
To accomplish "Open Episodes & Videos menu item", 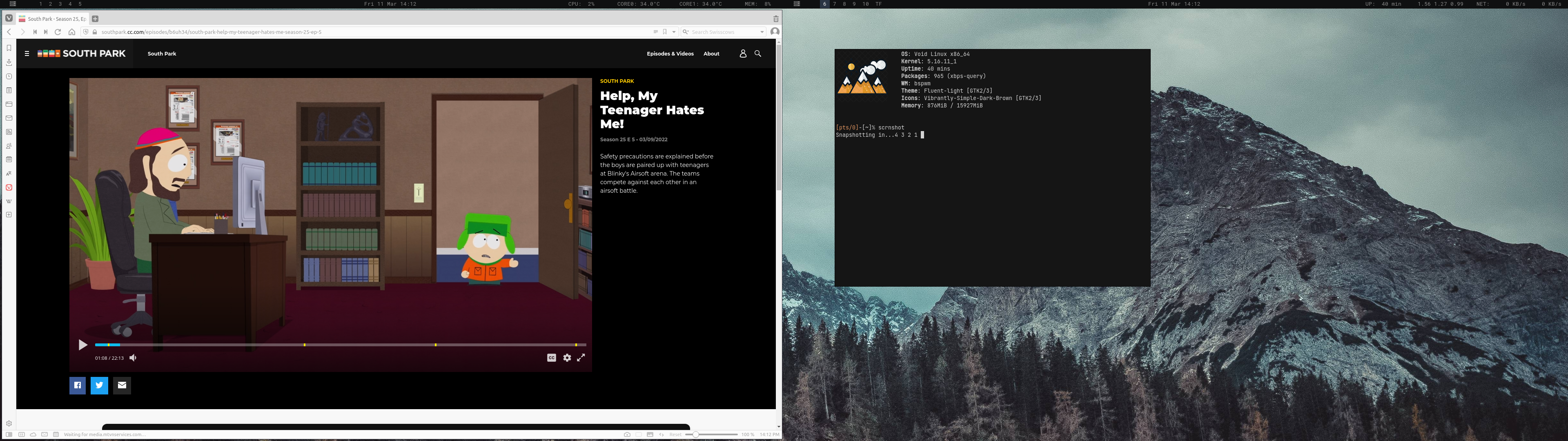I will 670,53.
